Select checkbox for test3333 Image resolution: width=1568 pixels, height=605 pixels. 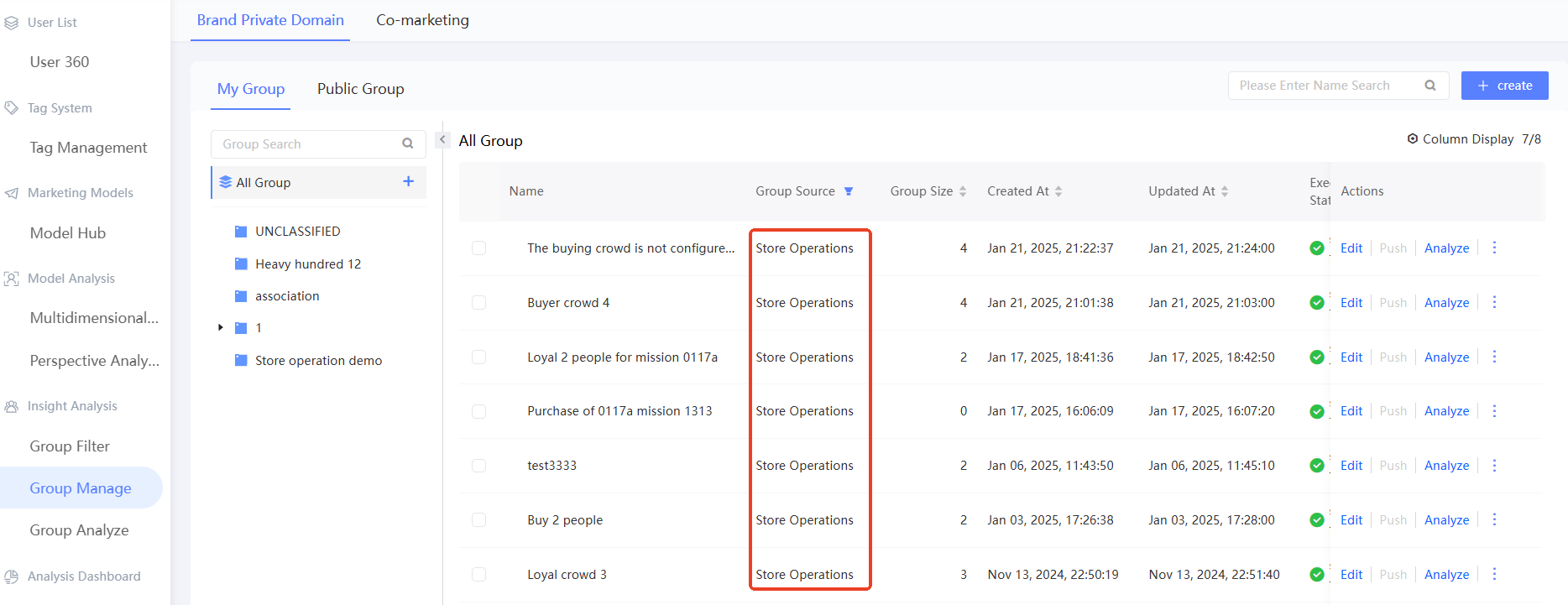478,466
